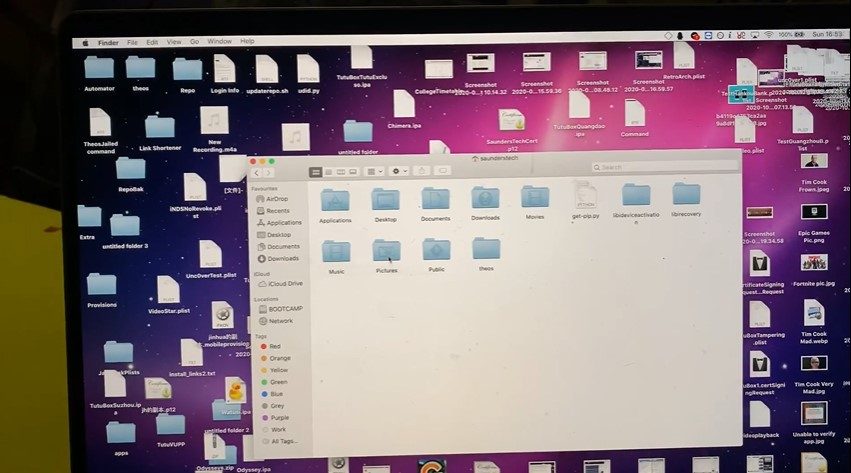Click the Share toolbar button

click(x=422, y=171)
